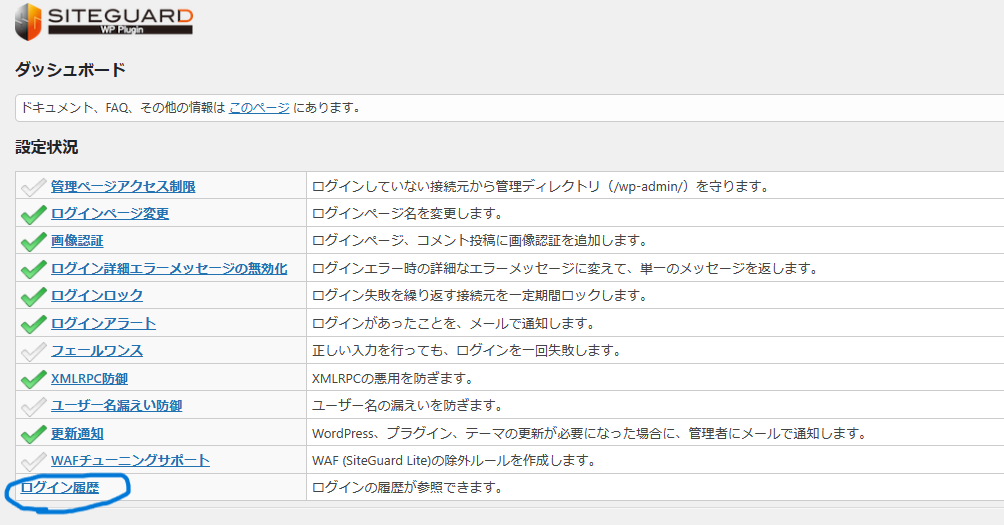Open WAFチューニングサポート link
The height and width of the screenshot is (525, 1004).
tap(130, 460)
